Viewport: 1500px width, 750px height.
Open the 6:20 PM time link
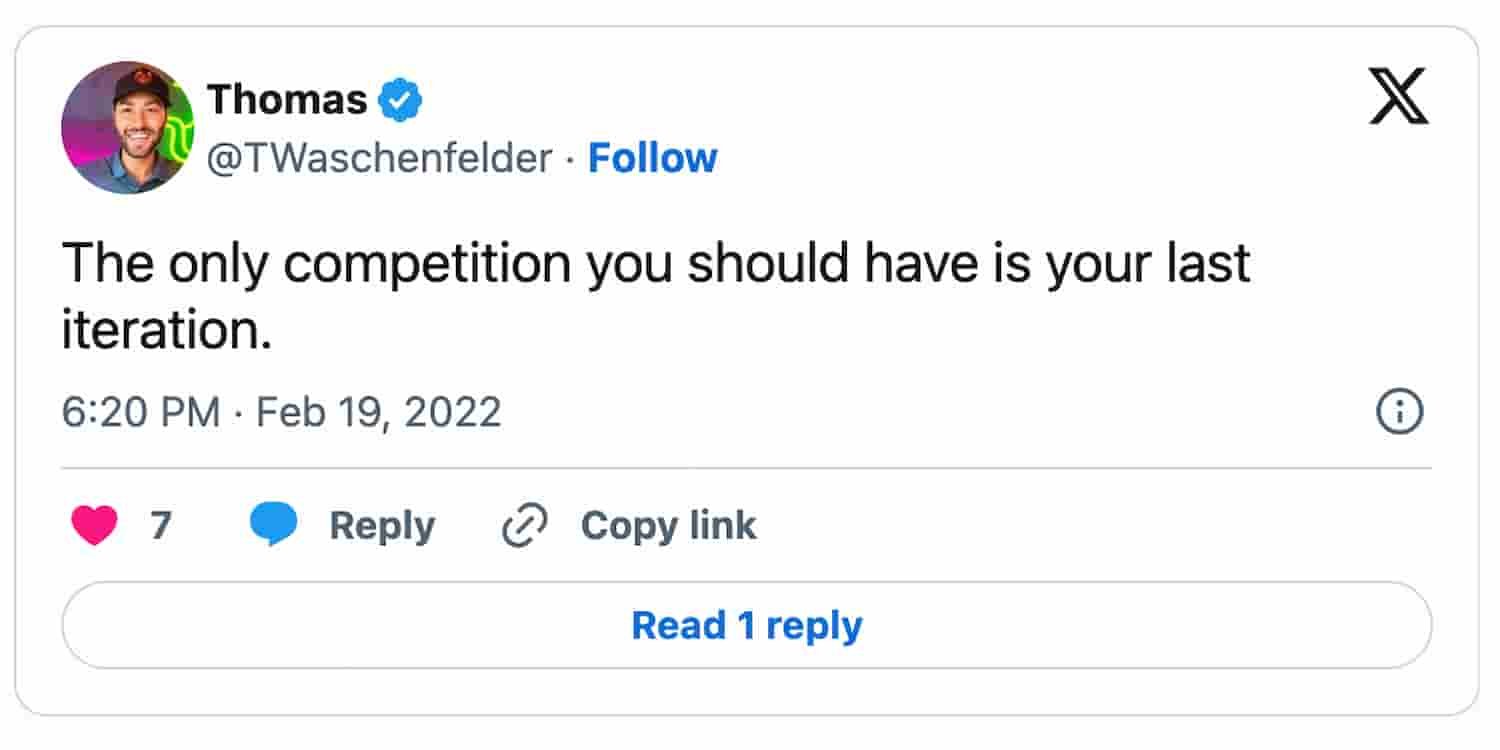point(140,412)
